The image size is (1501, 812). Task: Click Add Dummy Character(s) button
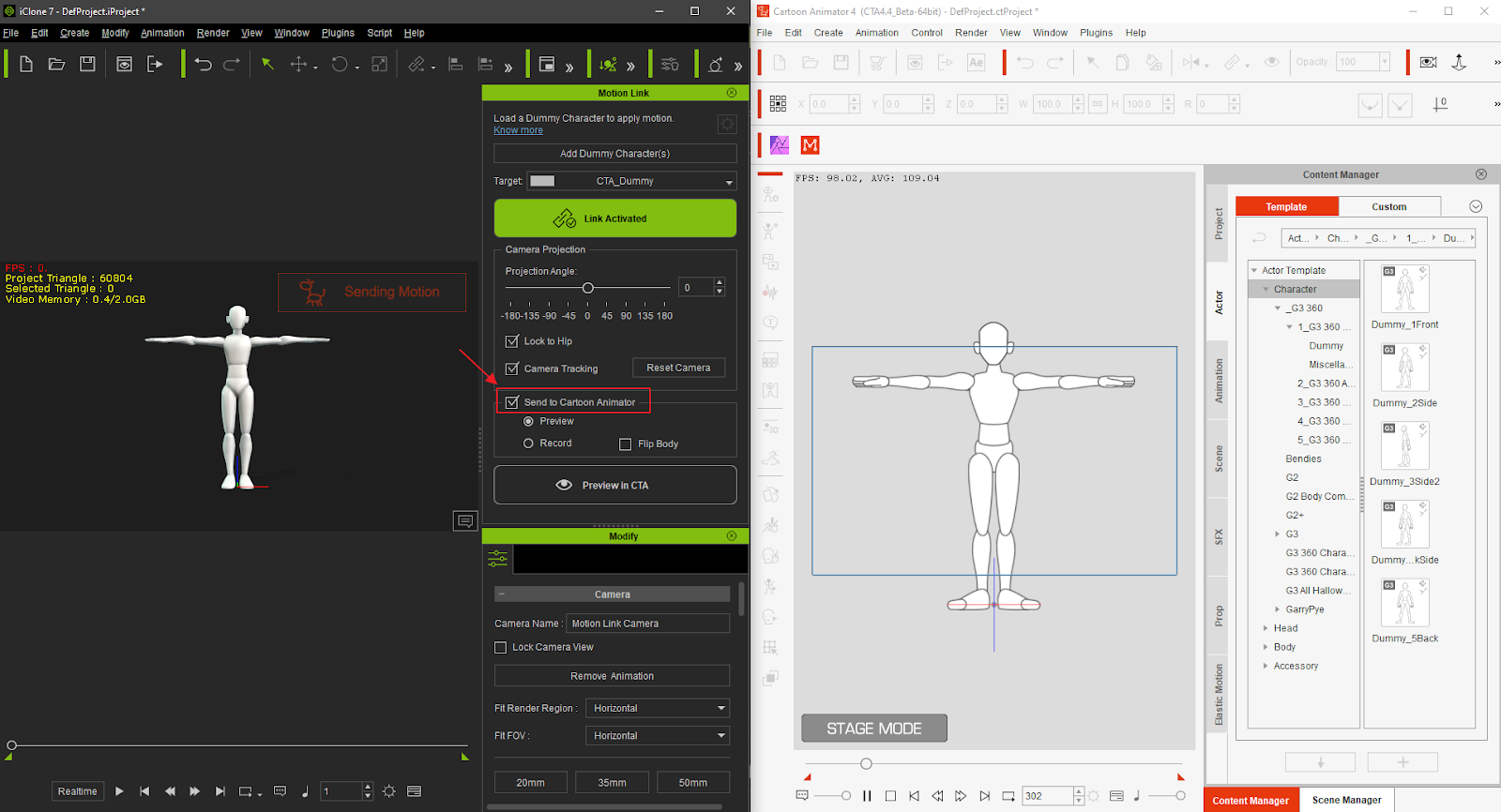(x=615, y=153)
